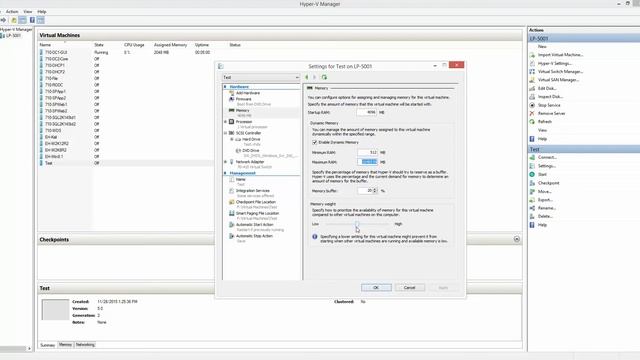Collapse the Hardware section header

tap(225, 87)
